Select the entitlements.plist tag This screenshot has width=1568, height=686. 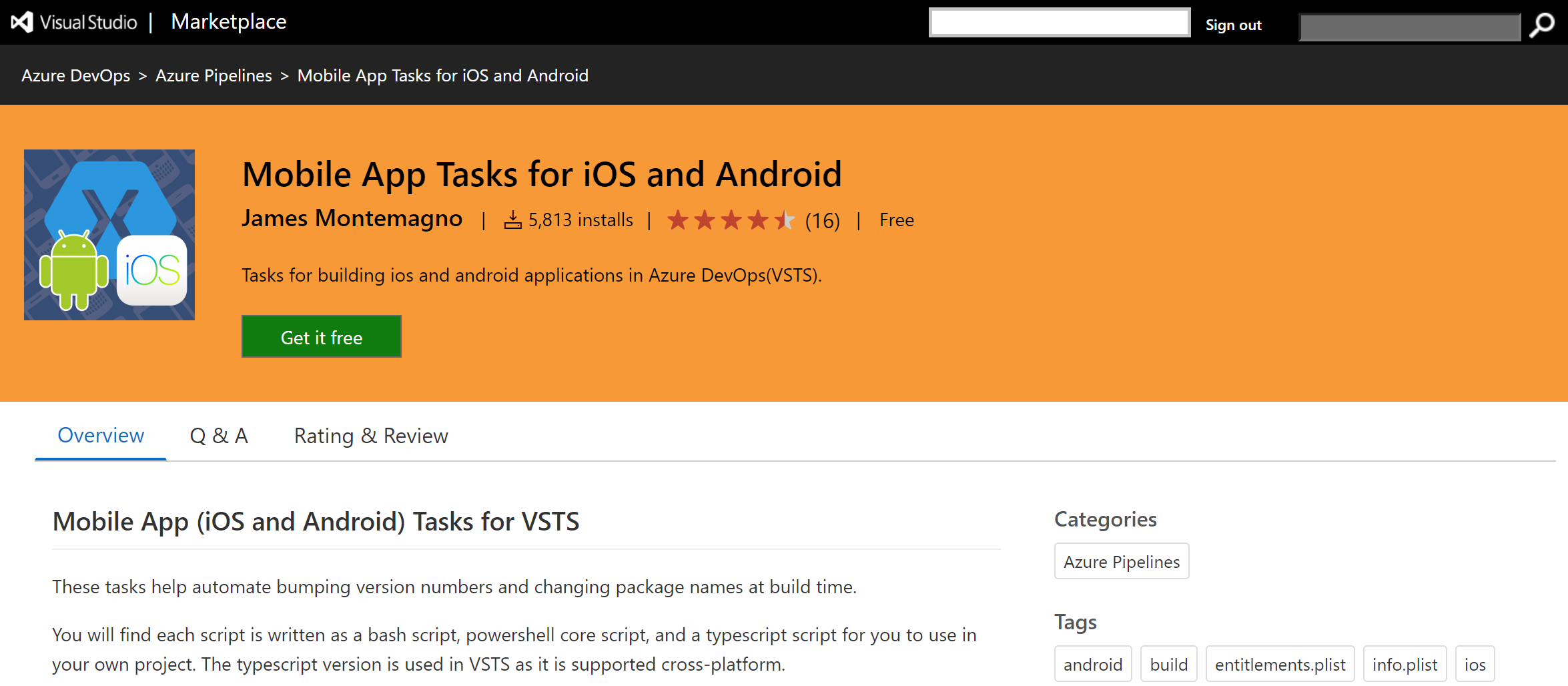(1280, 664)
